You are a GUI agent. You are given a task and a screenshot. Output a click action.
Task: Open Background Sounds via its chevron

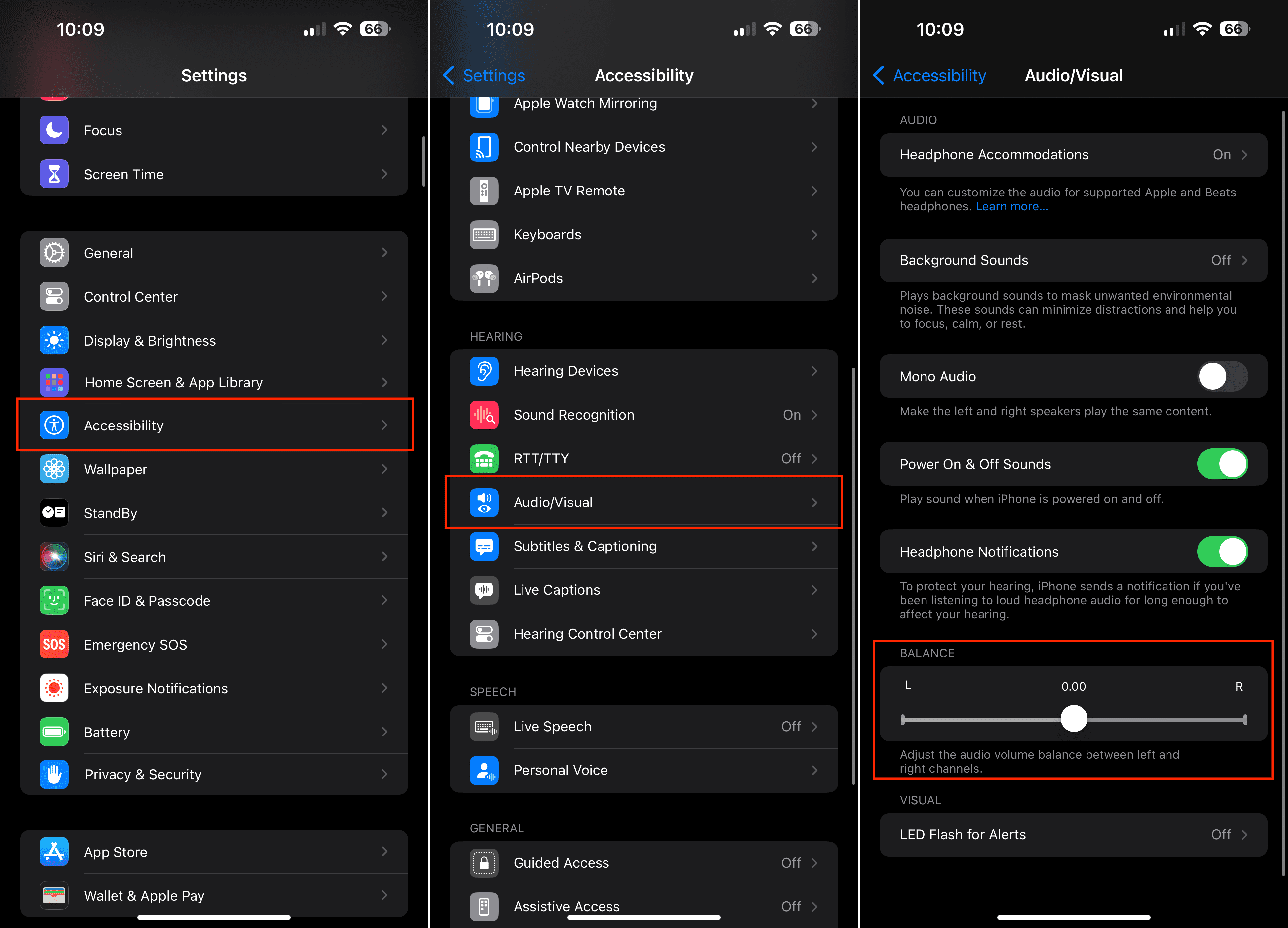click(x=1244, y=260)
